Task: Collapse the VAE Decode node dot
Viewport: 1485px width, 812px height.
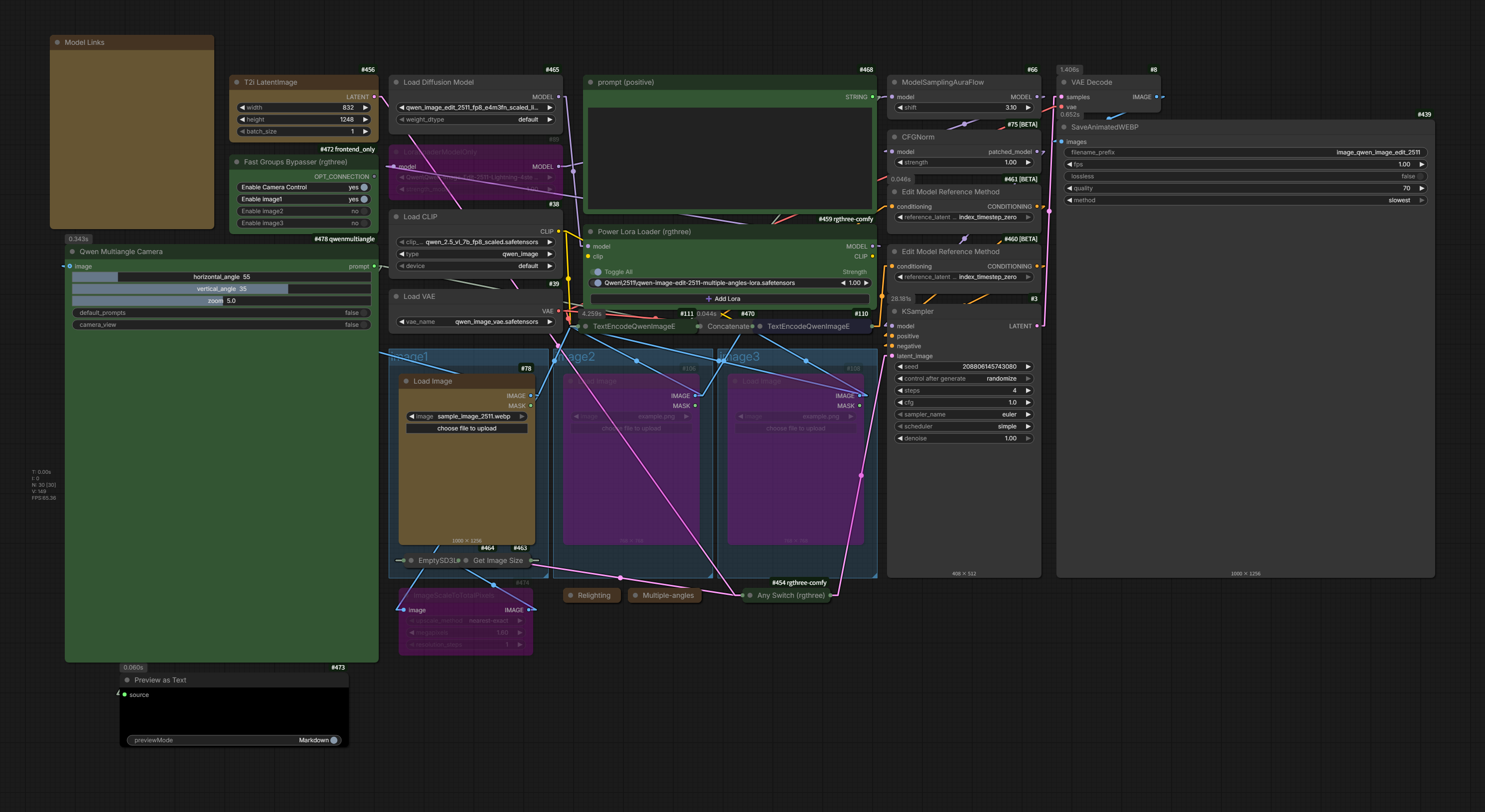Action: (1064, 82)
